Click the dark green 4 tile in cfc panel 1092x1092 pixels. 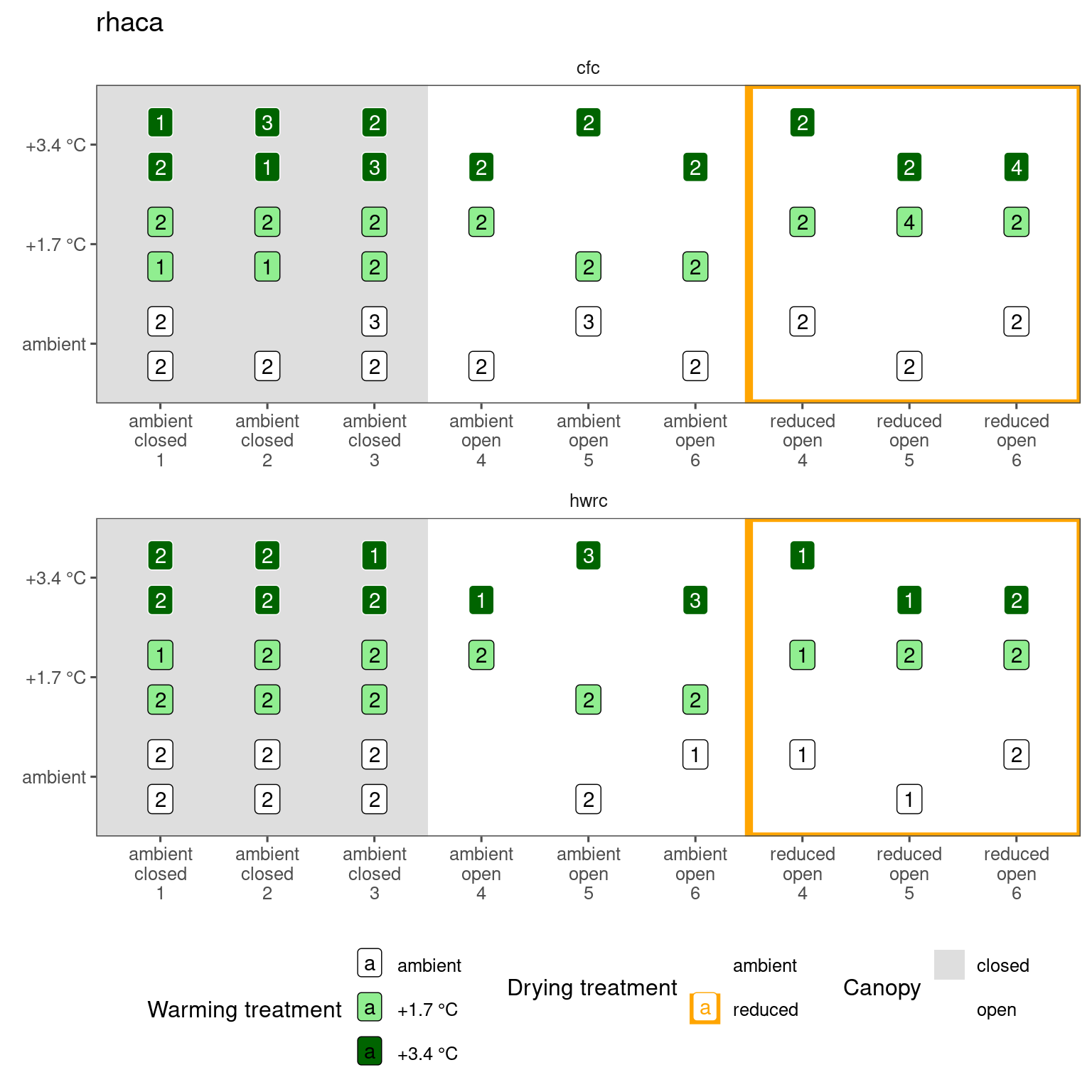pyautogui.click(x=1016, y=168)
